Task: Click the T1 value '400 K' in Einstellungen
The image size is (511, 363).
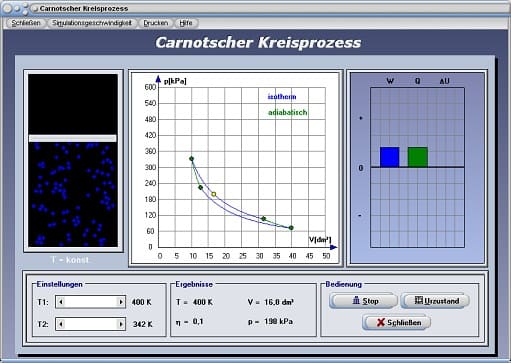Action: point(141,302)
